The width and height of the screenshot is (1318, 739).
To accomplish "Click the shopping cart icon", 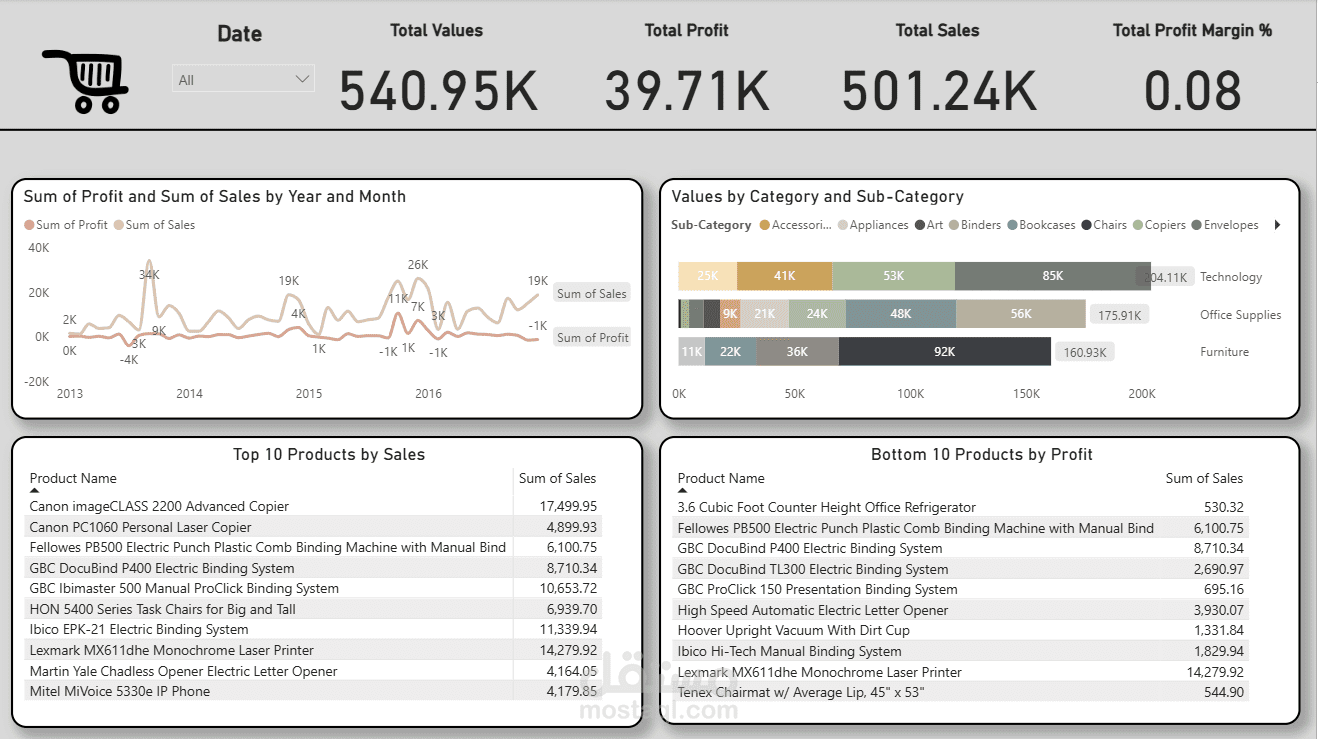I will (x=85, y=80).
